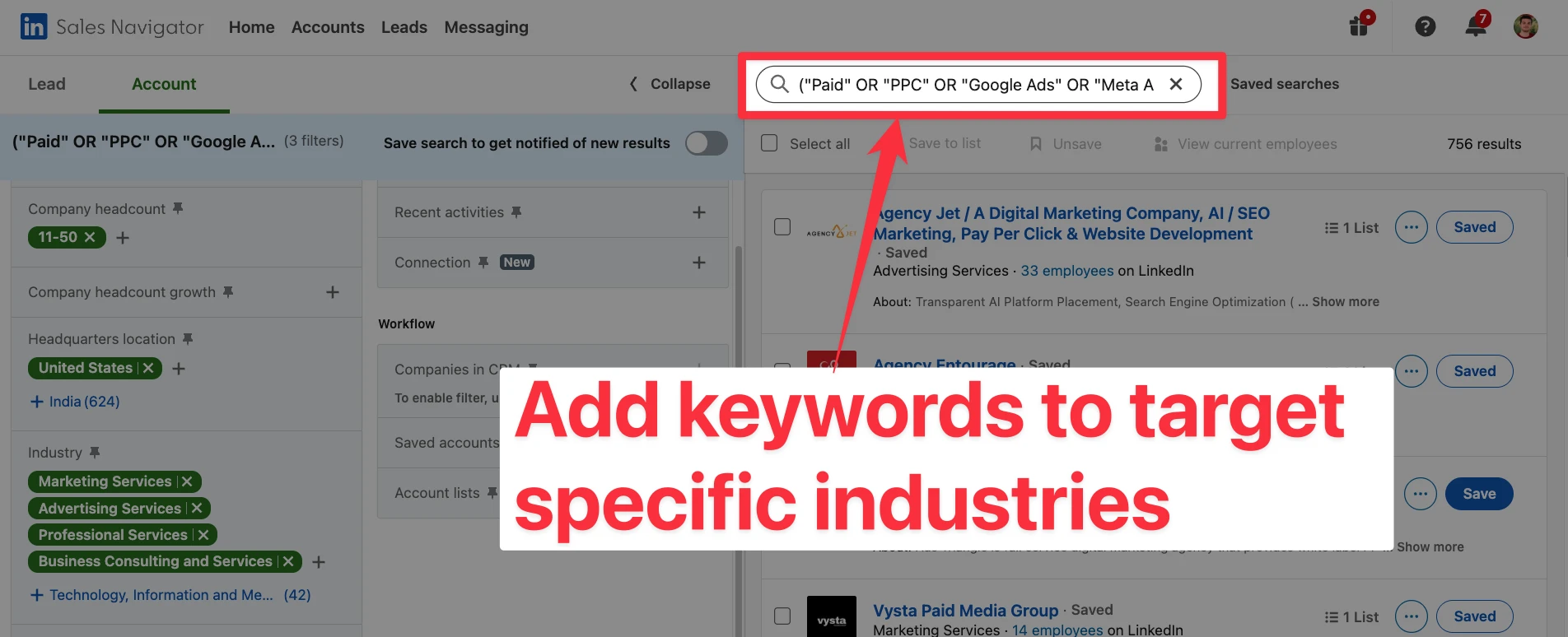Image resolution: width=1568 pixels, height=637 pixels.
Task: Select the Agency Jet result checkbox
Action: point(782,226)
